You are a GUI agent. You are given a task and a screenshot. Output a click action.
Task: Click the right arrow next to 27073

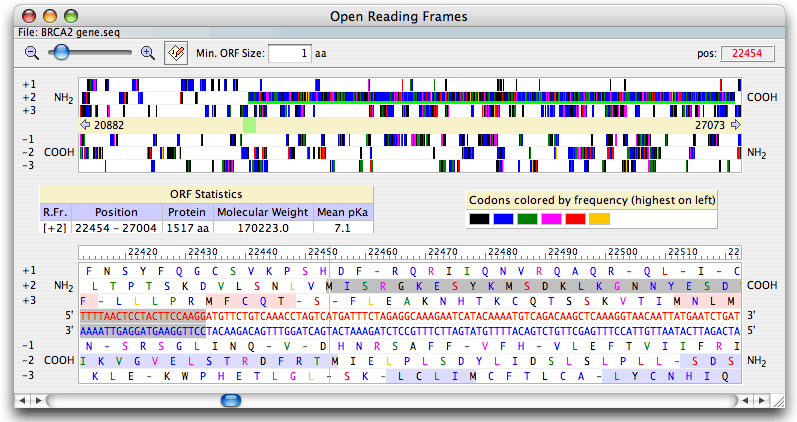(735, 125)
